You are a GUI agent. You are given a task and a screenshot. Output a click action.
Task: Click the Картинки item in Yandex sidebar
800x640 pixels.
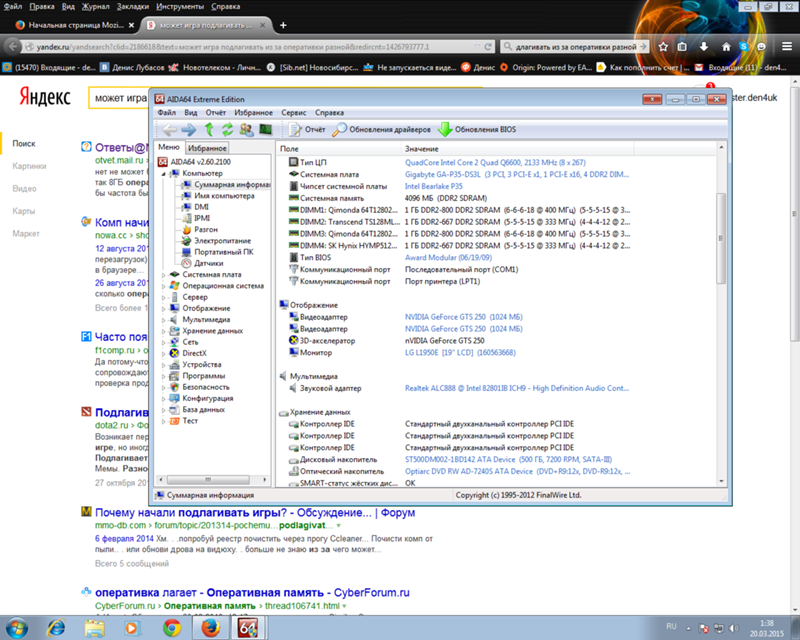29,166
